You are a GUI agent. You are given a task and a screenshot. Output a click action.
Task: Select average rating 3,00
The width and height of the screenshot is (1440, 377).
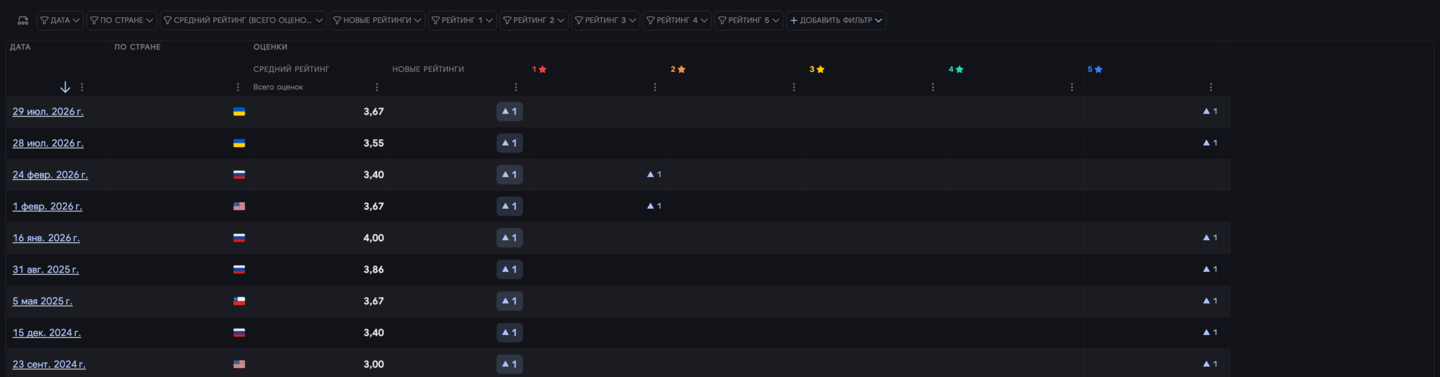pos(374,364)
